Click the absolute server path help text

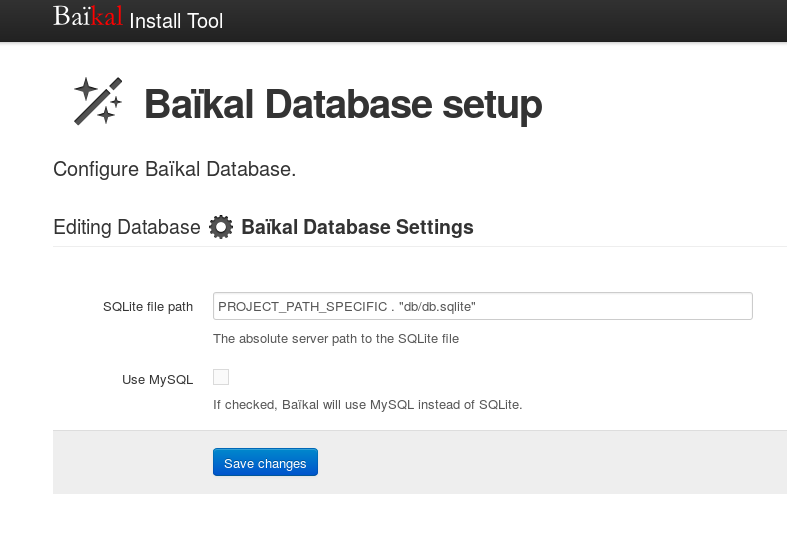(x=336, y=339)
